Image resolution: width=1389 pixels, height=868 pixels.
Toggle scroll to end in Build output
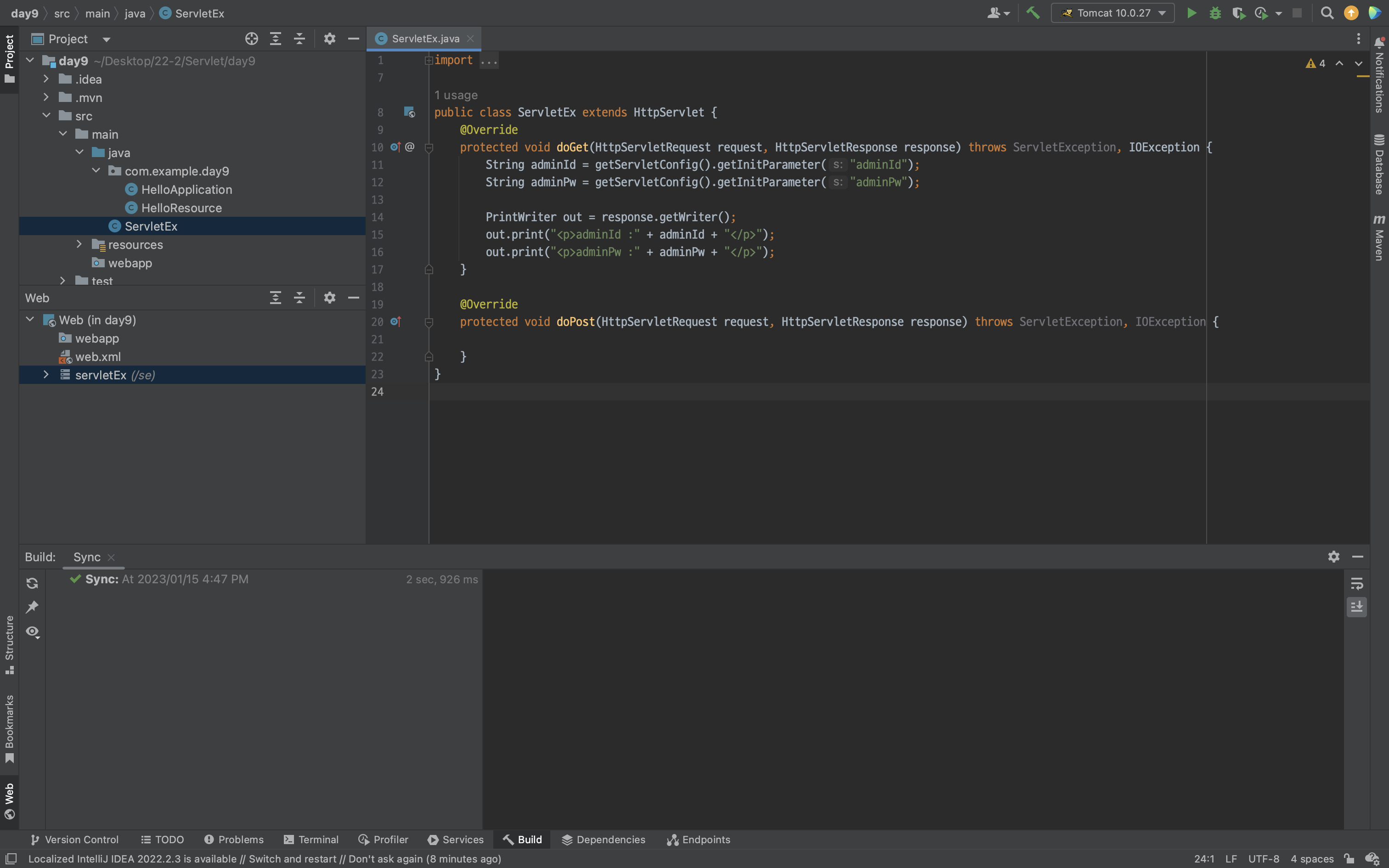pyautogui.click(x=1356, y=607)
